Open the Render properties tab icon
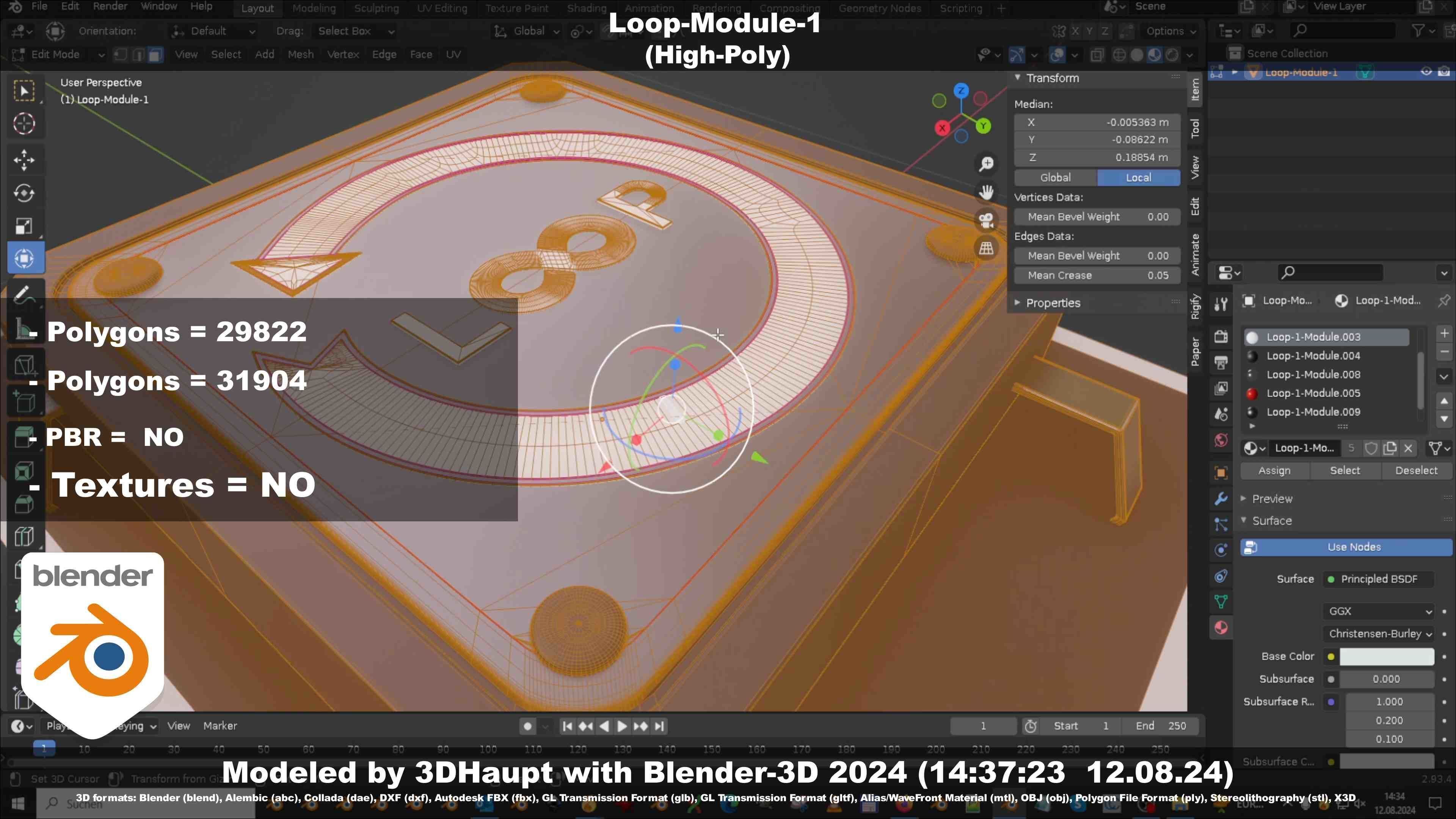This screenshot has width=1456, height=819. (1221, 336)
